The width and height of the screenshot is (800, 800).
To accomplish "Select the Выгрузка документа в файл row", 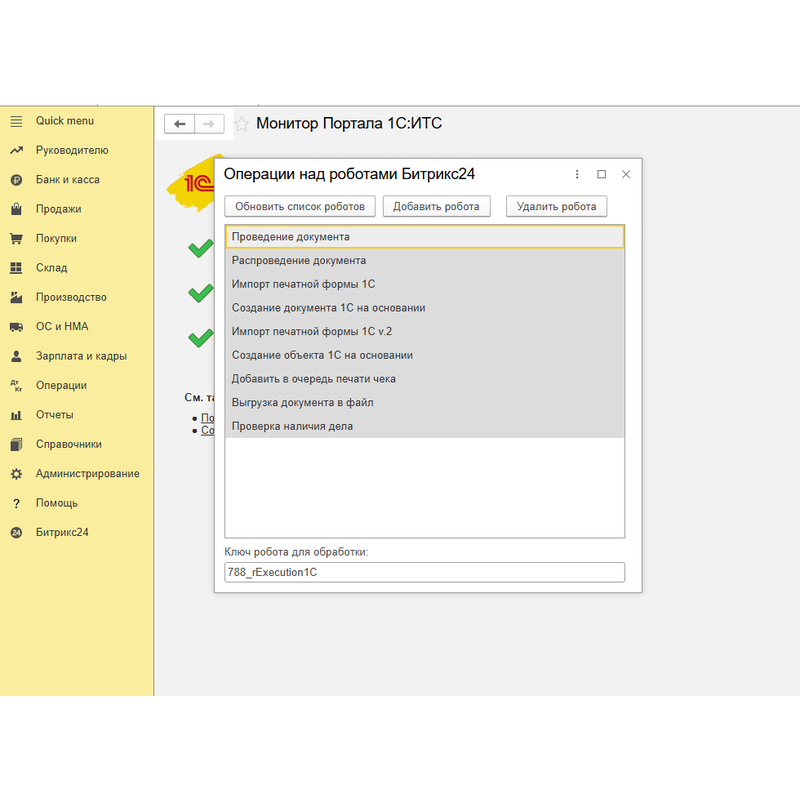I will coord(424,403).
